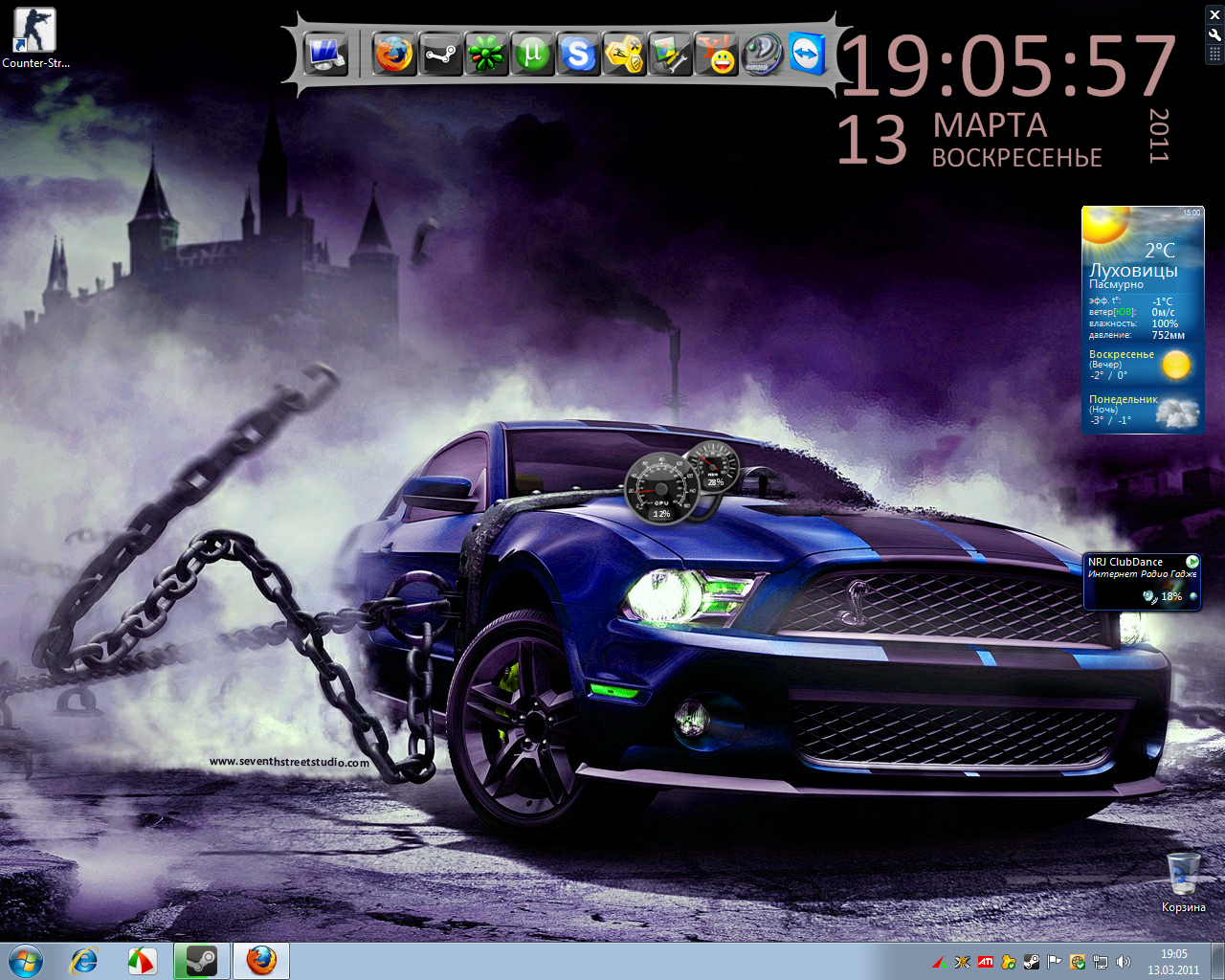Play the NRJ ClubDance radio station

click(x=1192, y=562)
